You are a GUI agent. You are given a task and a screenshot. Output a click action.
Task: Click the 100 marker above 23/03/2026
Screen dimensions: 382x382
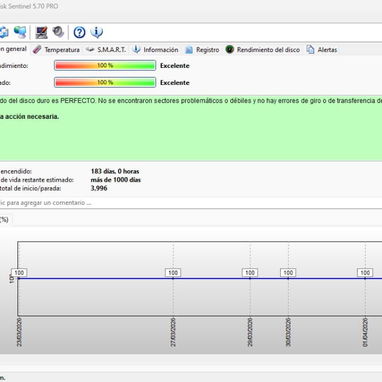(x=19, y=273)
